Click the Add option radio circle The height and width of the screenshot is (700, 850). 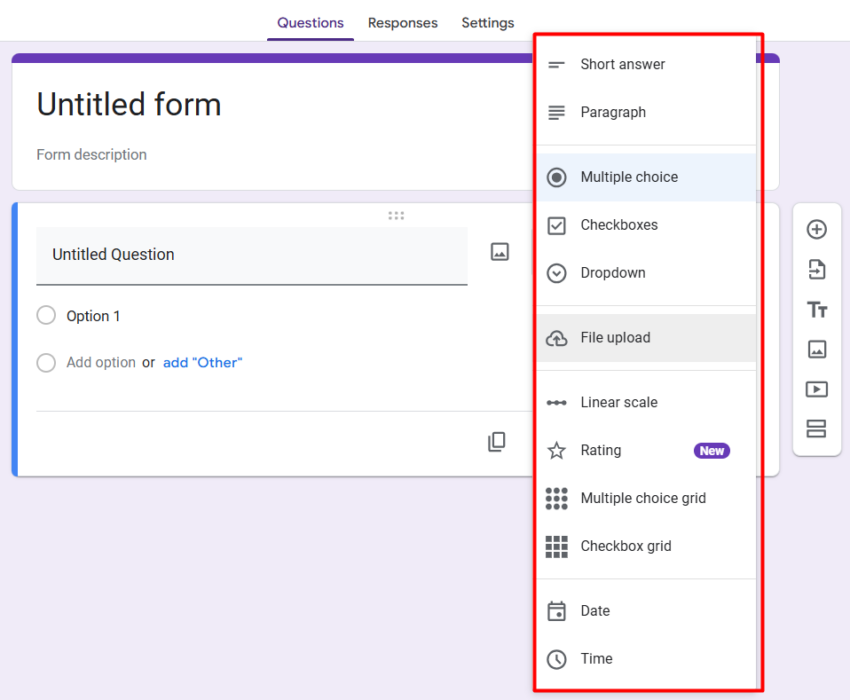(x=46, y=363)
